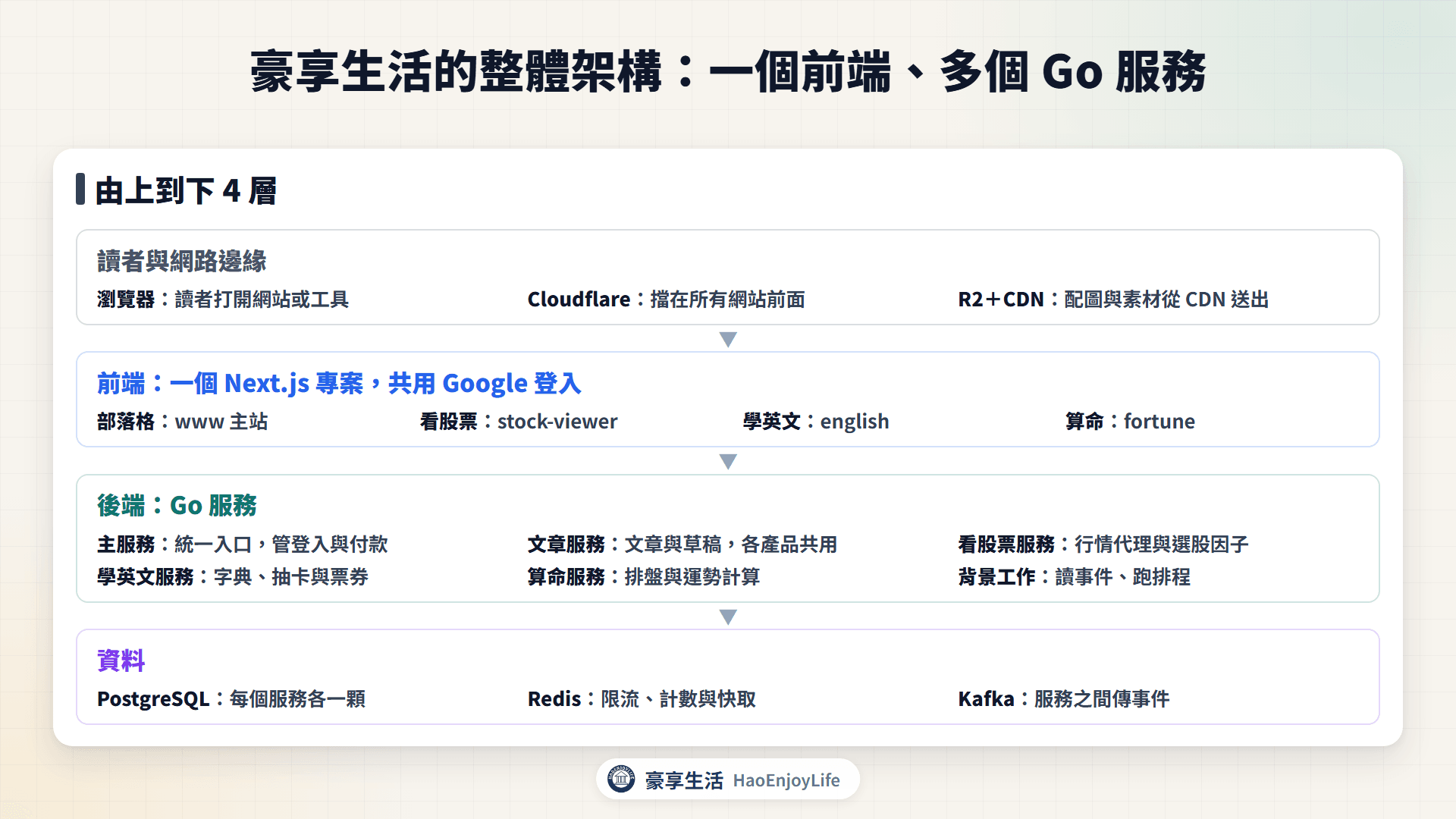Click the 部落格:www 主站 entry
Screen dimensions: 1456x819
(x=183, y=422)
